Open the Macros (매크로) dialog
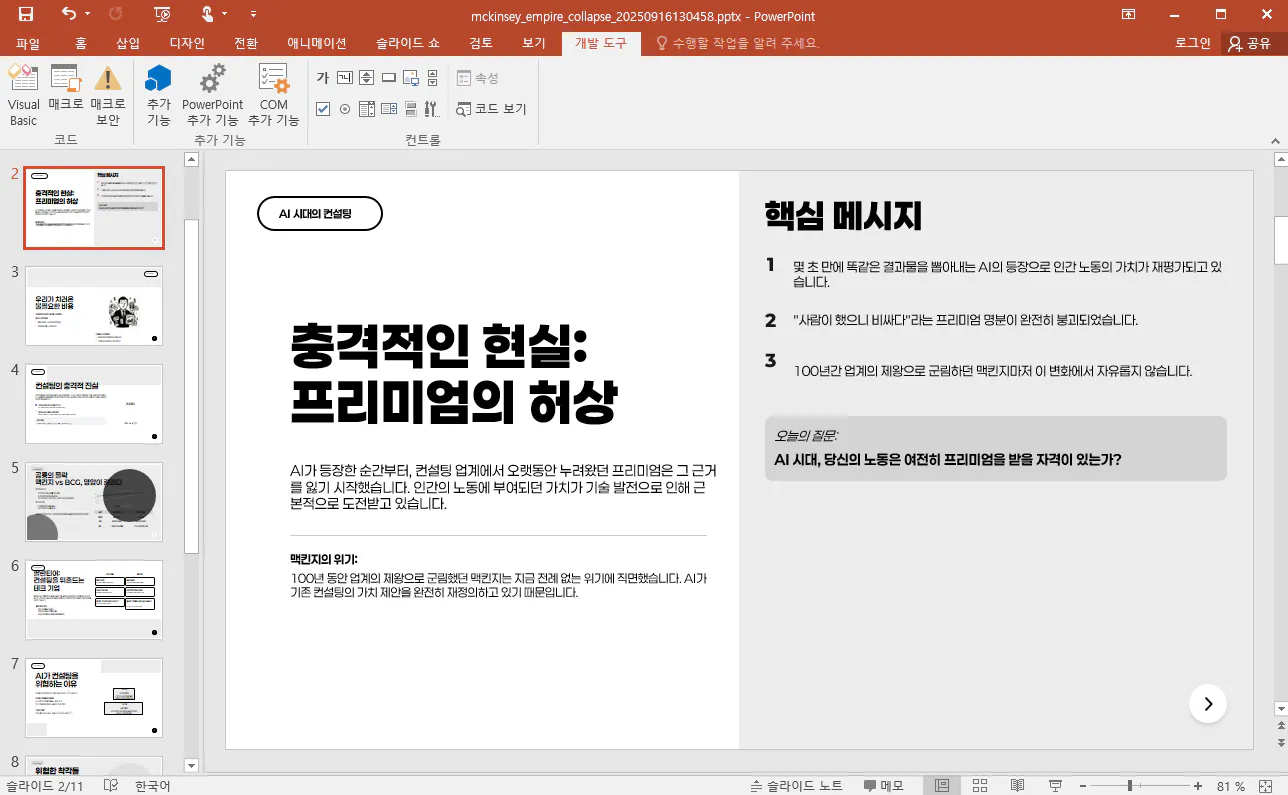The image size is (1288, 795). point(66,95)
